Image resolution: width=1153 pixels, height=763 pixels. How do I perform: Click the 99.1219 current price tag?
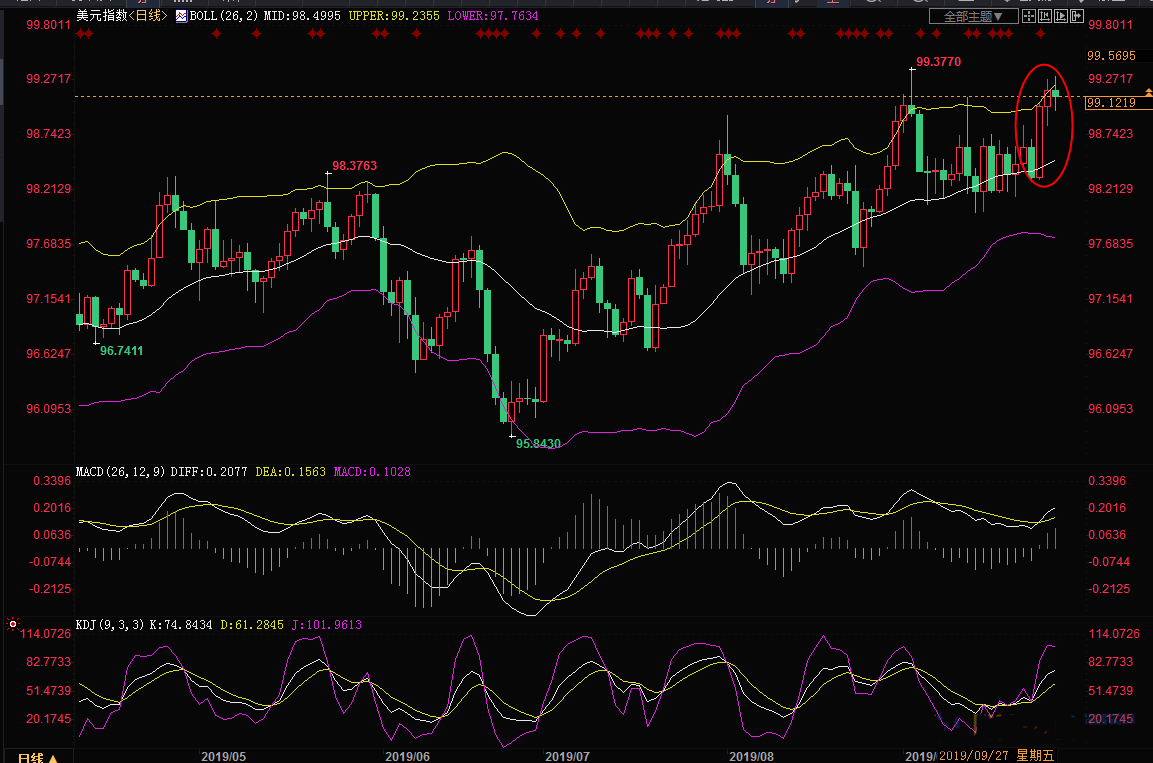[1111, 102]
